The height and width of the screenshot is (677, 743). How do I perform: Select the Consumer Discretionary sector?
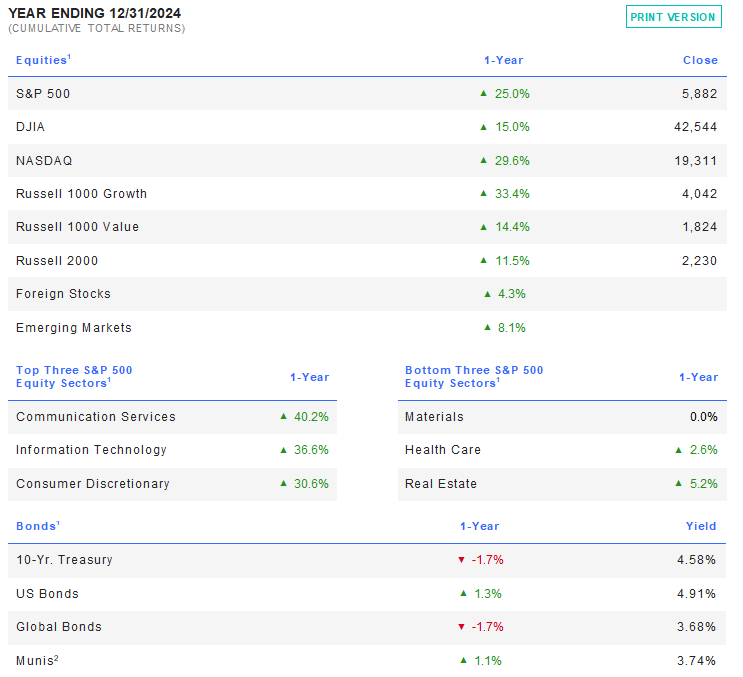coord(93,484)
